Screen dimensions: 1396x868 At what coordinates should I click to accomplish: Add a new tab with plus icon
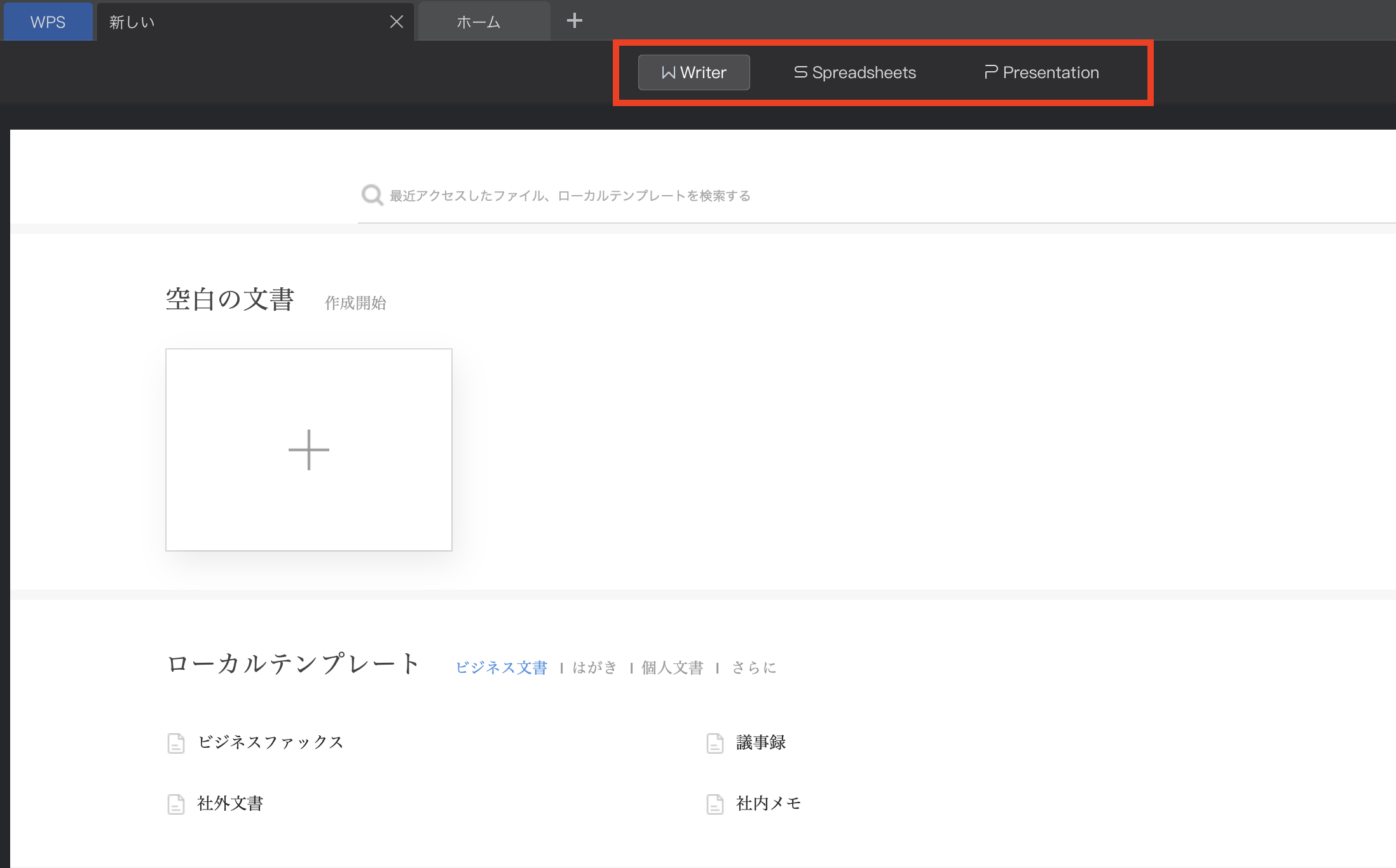coord(574,21)
